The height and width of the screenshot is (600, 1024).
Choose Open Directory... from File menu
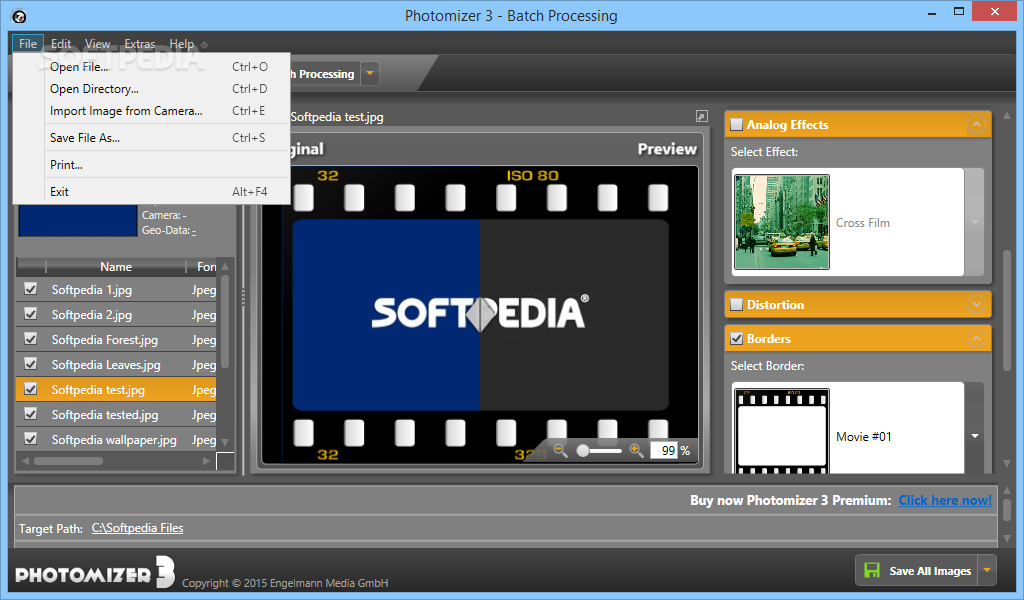[x=152, y=89]
